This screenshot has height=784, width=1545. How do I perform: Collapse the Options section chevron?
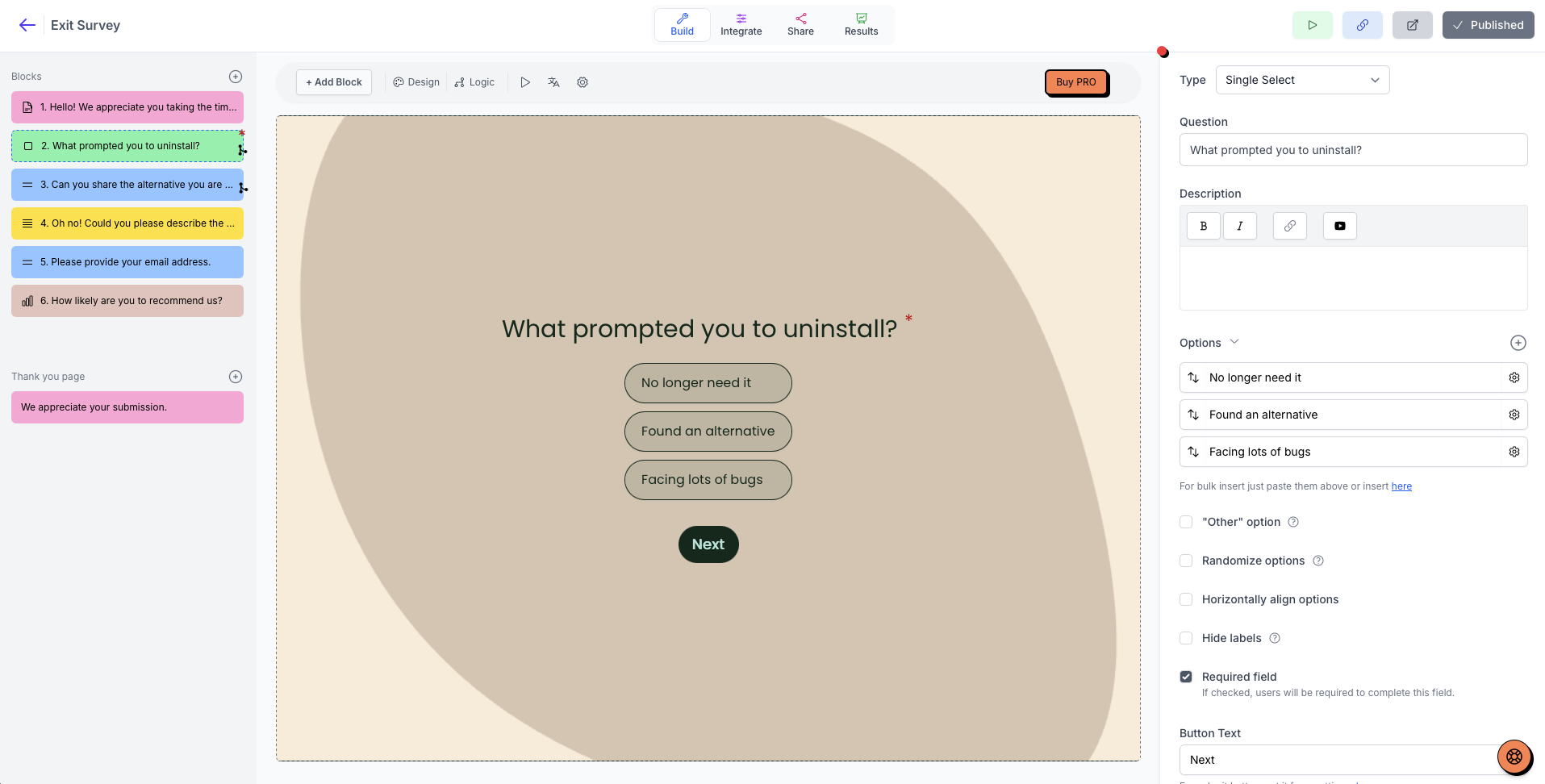pyautogui.click(x=1234, y=342)
